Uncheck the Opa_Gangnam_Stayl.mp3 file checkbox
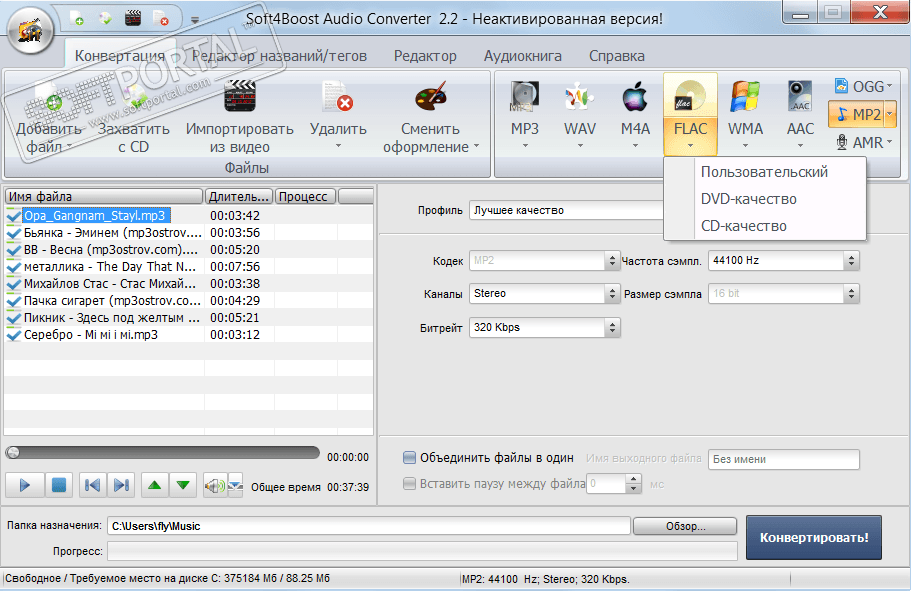The height and width of the screenshot is (591, 911). pos(13,216)
